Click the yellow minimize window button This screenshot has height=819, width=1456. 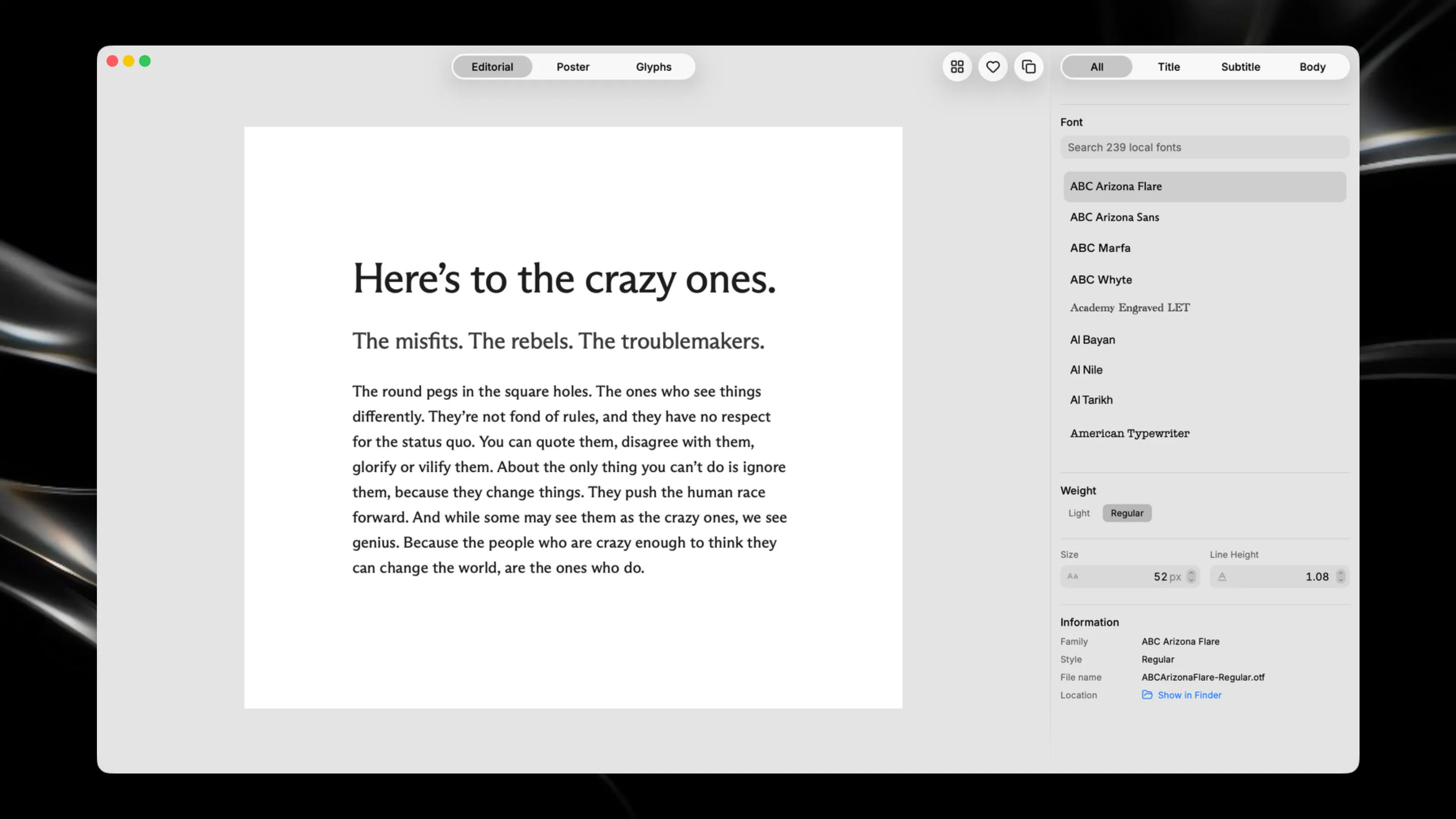(x=128, y=61)
